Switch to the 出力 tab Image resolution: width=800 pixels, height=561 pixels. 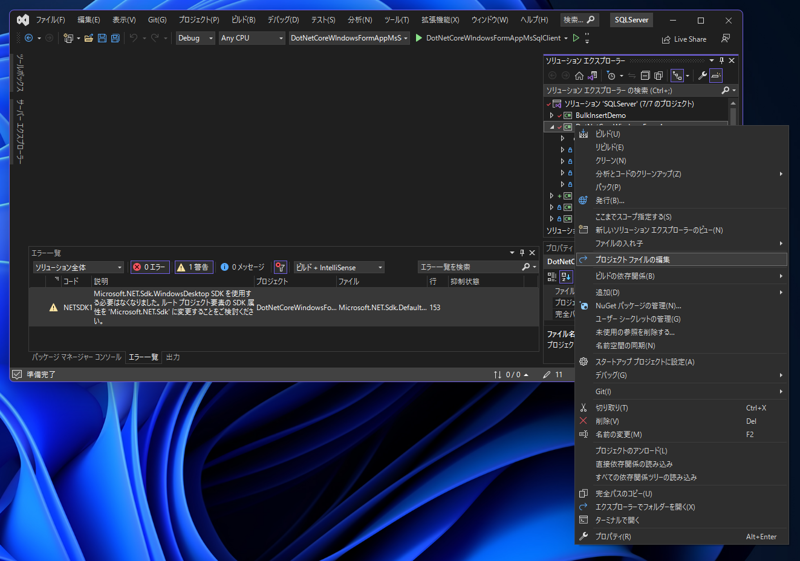coord(172,357)
